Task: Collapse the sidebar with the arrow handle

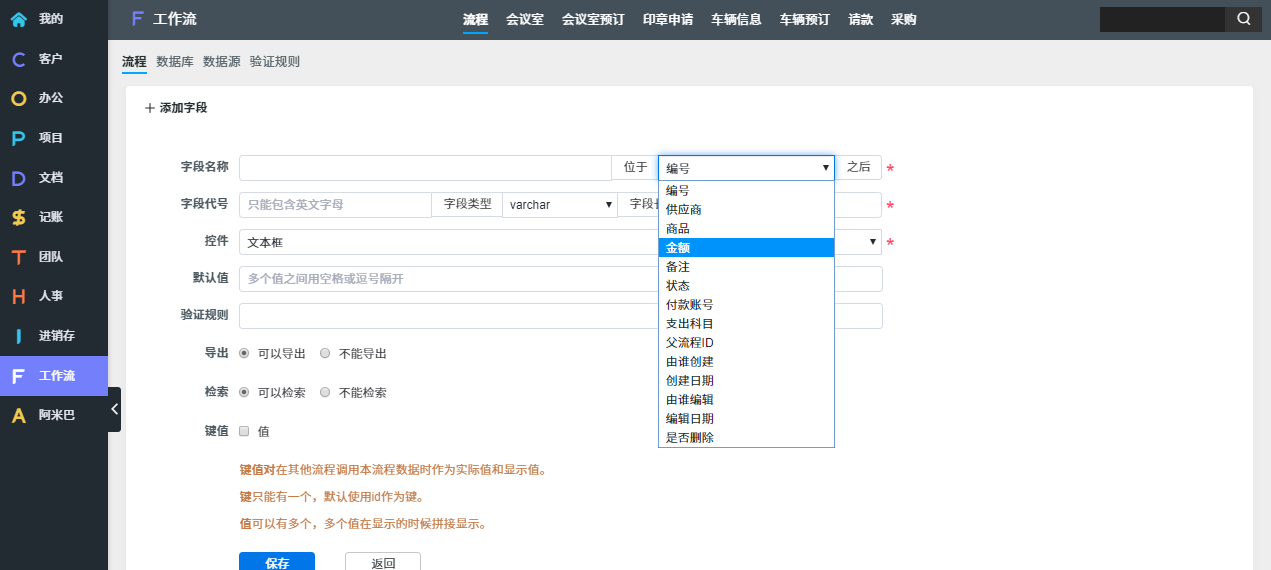Action: (x=114, y=409)
